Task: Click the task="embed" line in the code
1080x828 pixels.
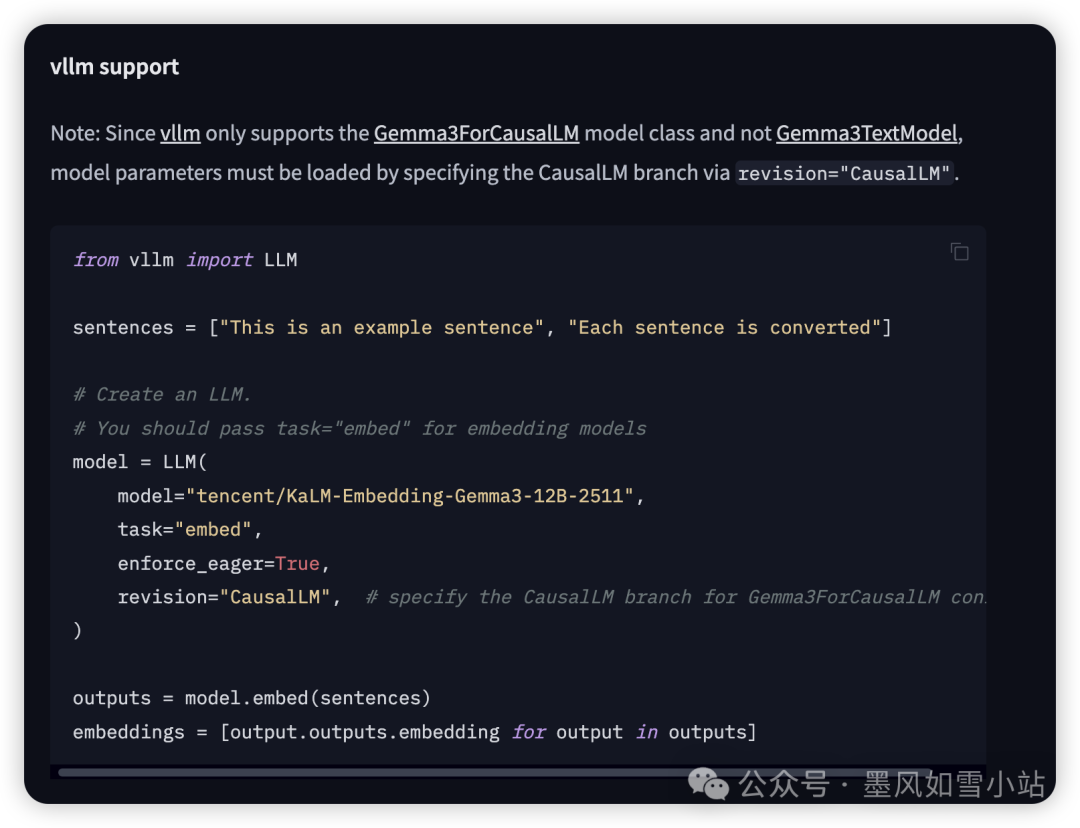Action: (x=189, y=529)
